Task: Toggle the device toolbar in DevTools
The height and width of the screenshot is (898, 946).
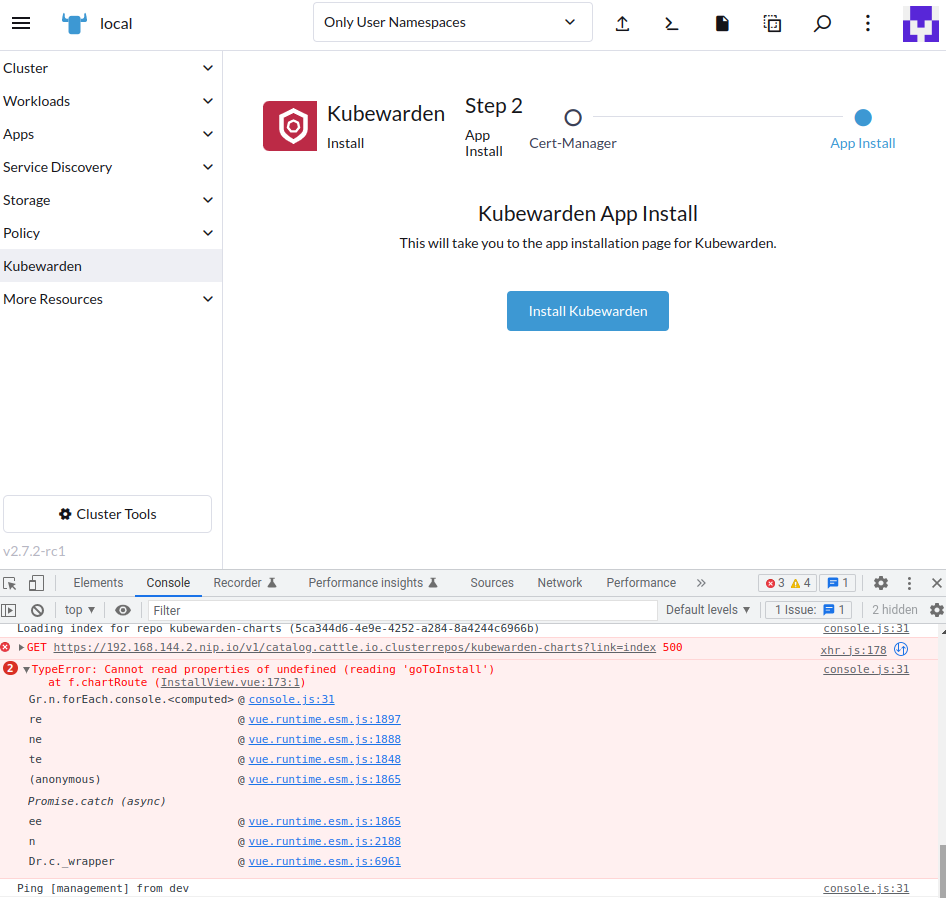Action: [36, 582]
